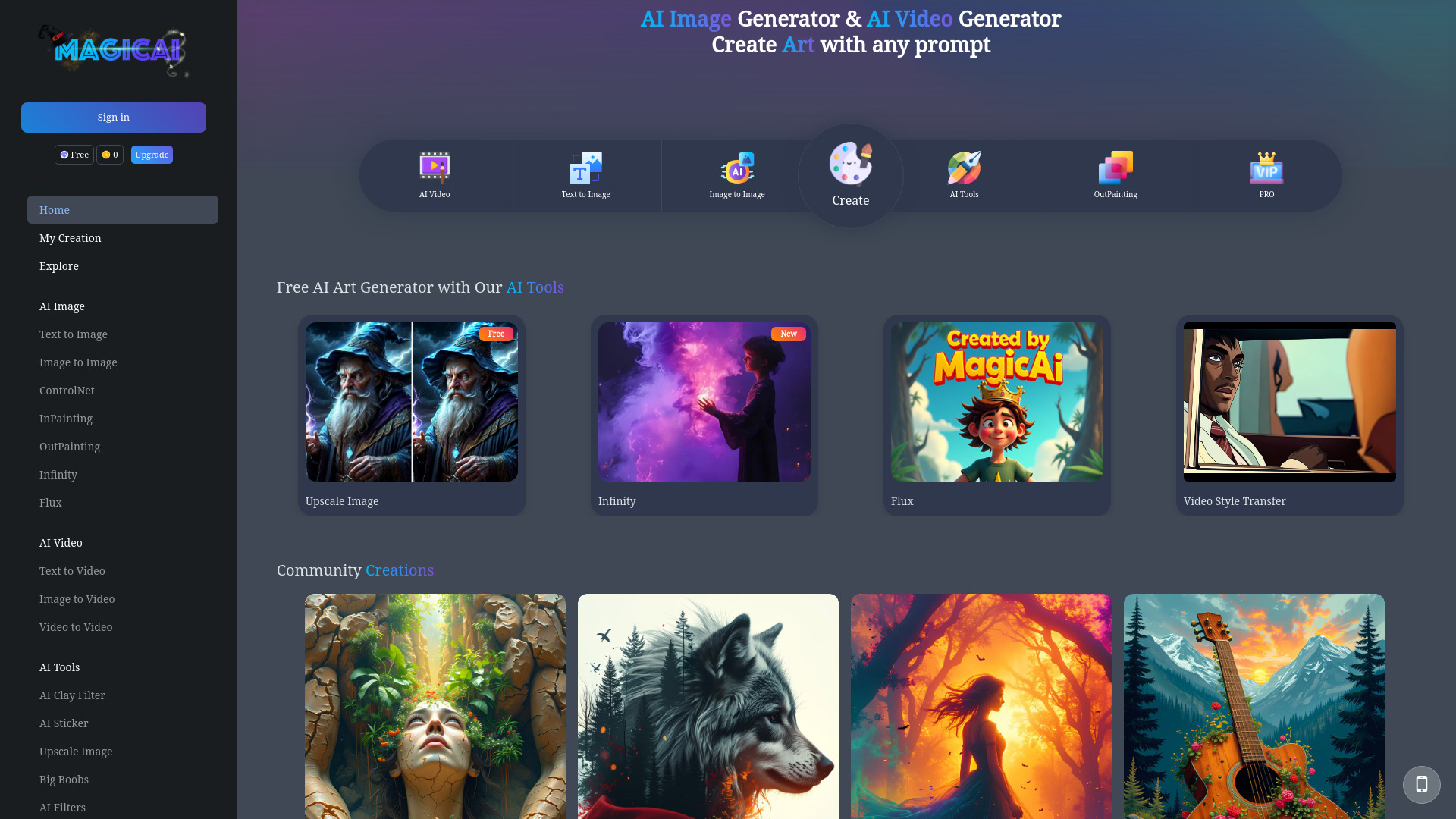Click the mobile phone floating button

point(1421,784)
